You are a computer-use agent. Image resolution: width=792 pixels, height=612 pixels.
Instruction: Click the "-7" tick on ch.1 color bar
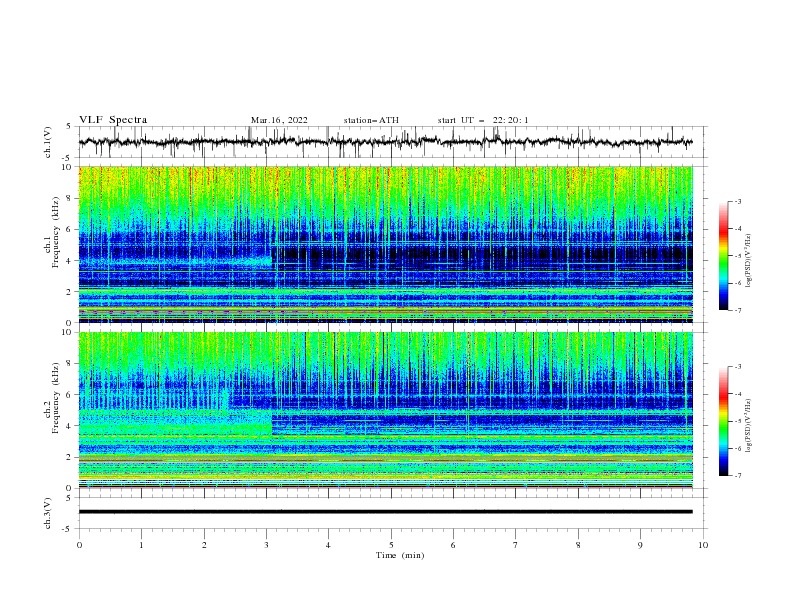[738, 310]
